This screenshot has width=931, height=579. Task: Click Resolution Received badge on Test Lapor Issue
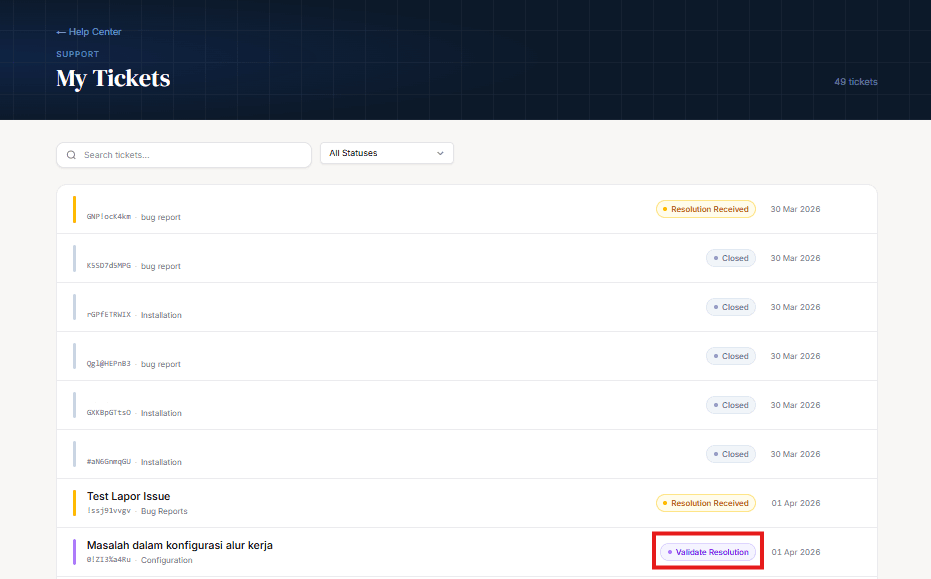tap(705, 503)
